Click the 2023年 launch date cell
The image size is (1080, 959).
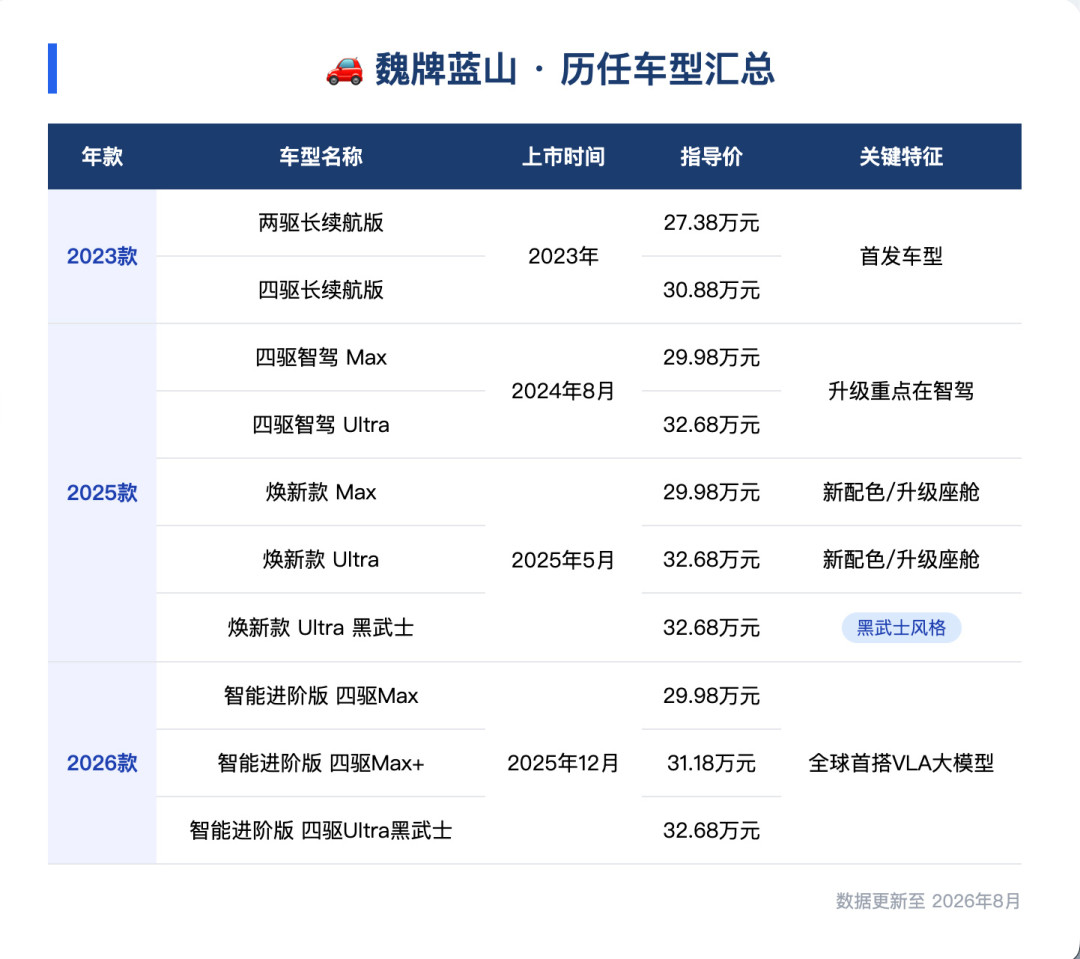tap(563, 256)
